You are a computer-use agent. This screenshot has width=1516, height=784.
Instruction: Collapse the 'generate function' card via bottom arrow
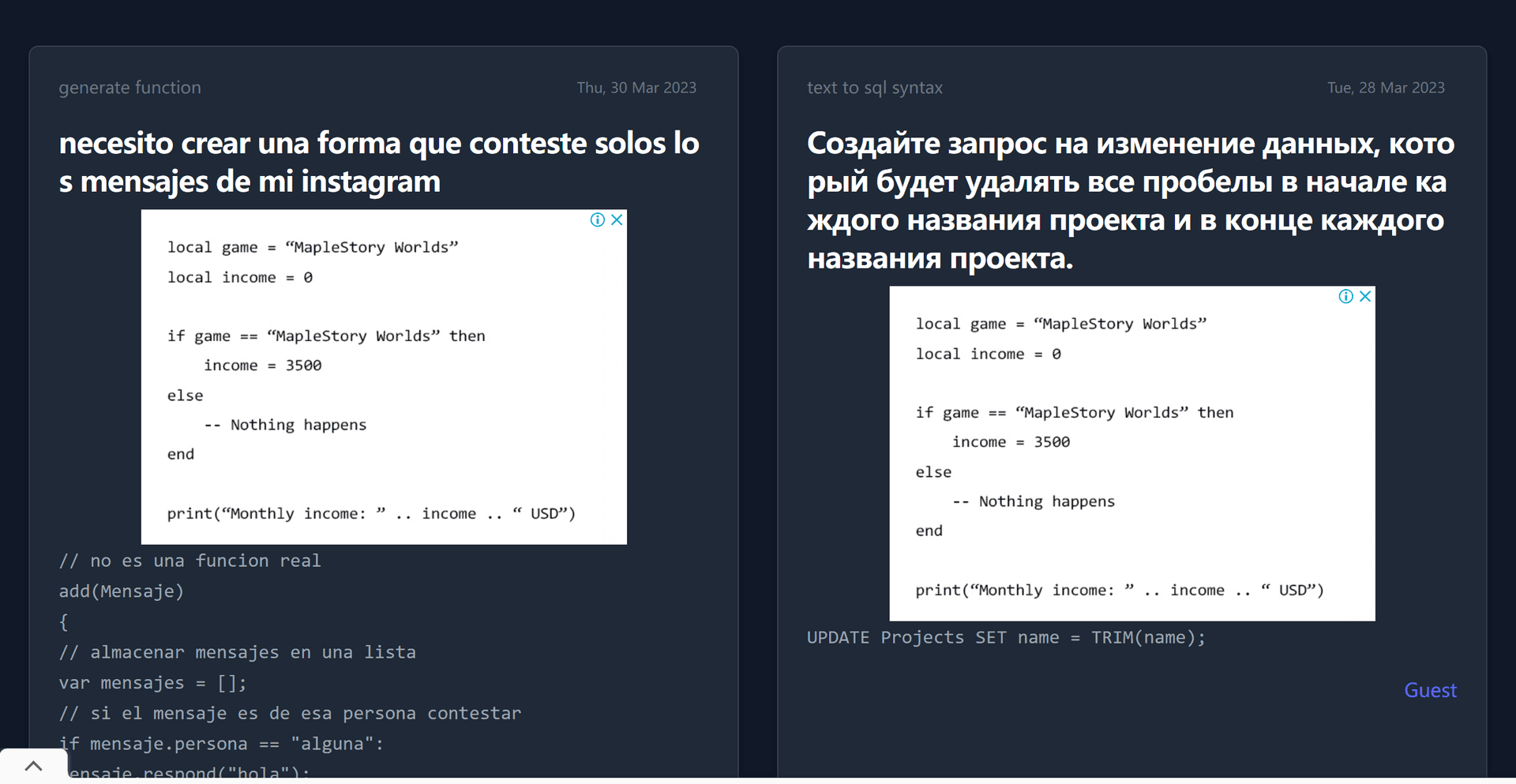(x=33, y=766)
